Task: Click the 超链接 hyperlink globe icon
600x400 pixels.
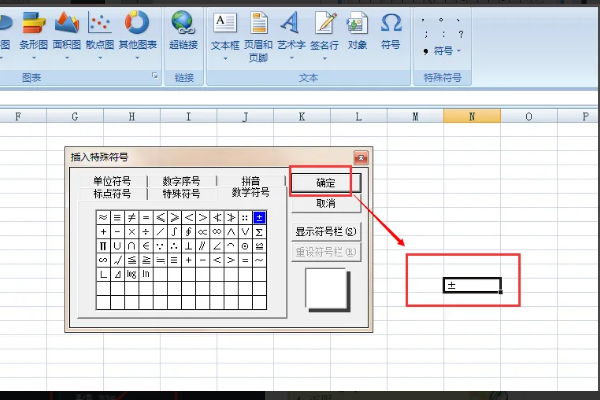Action: click(183, 22)
